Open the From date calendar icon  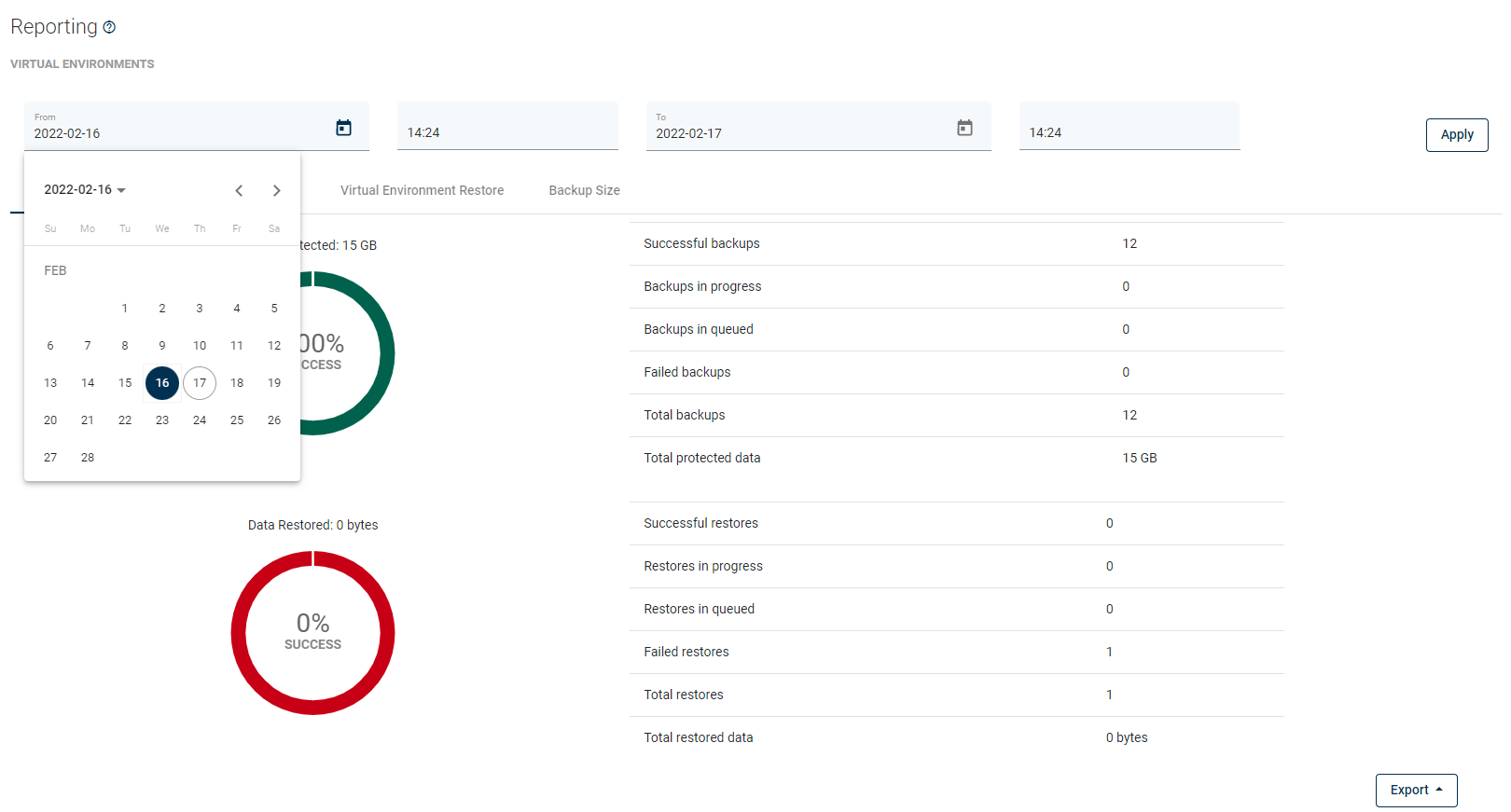343,128
